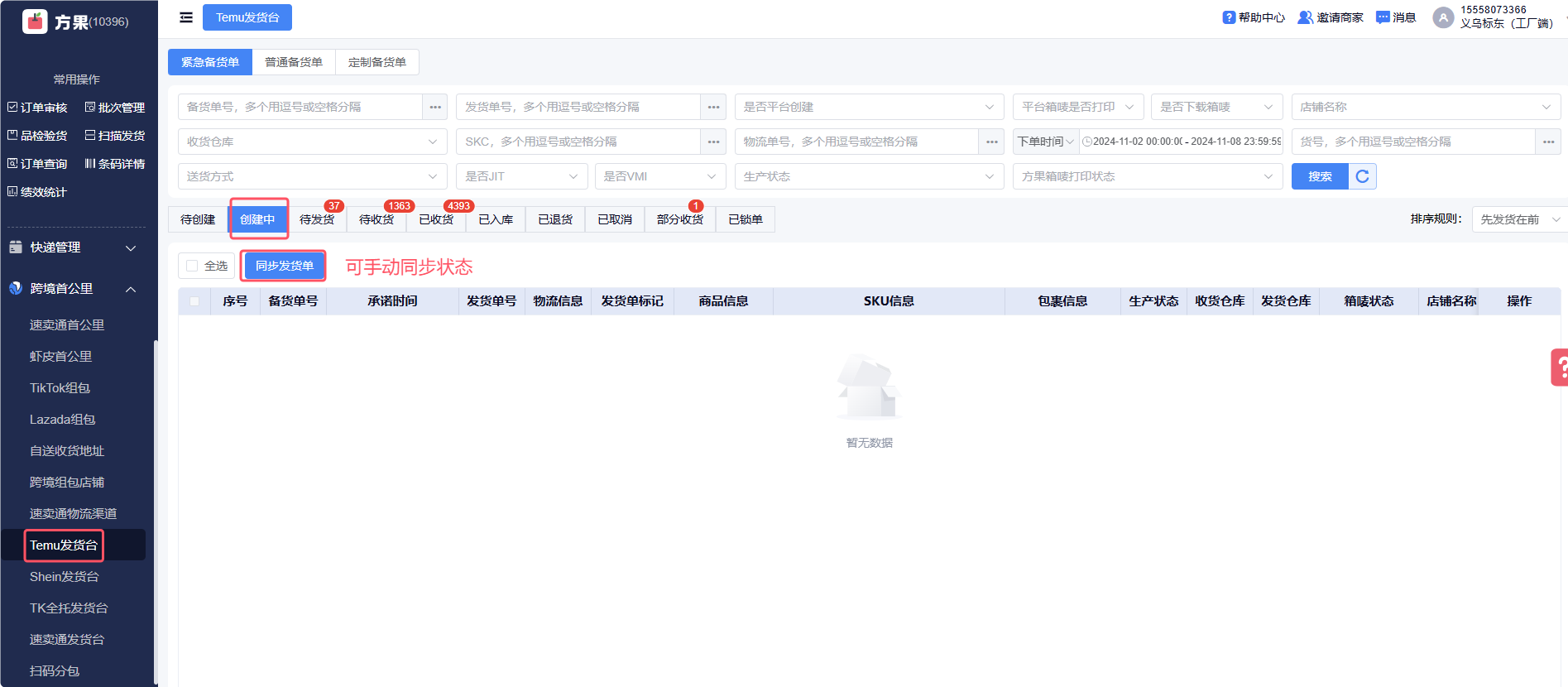This screenshot has height=687, width=1568.
Task: Collapse 跨境首公里 sidebar section
Action: 73,289
